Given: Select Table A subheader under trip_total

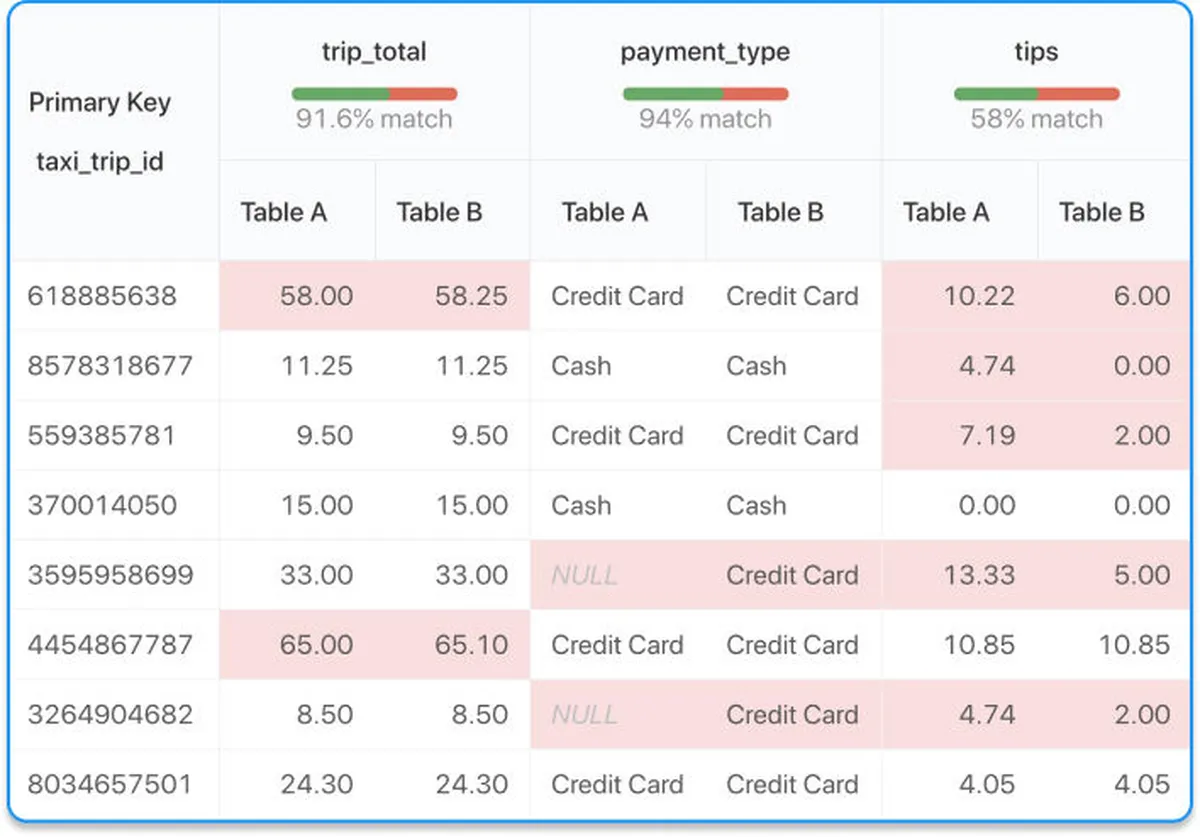Looking at the screenshot, I should (283, 212).
